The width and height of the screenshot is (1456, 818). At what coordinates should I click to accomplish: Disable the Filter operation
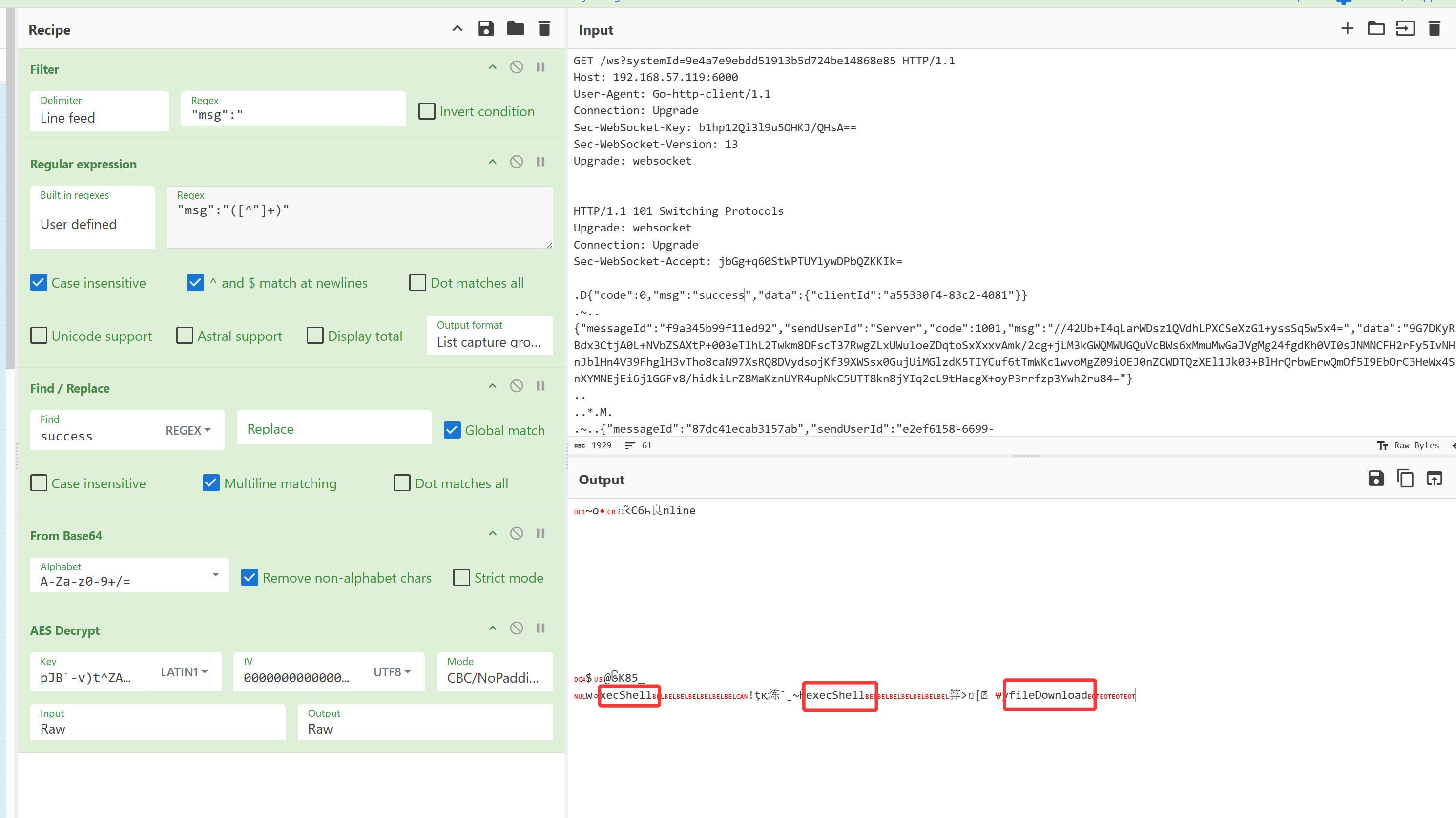tap(516, 67)
